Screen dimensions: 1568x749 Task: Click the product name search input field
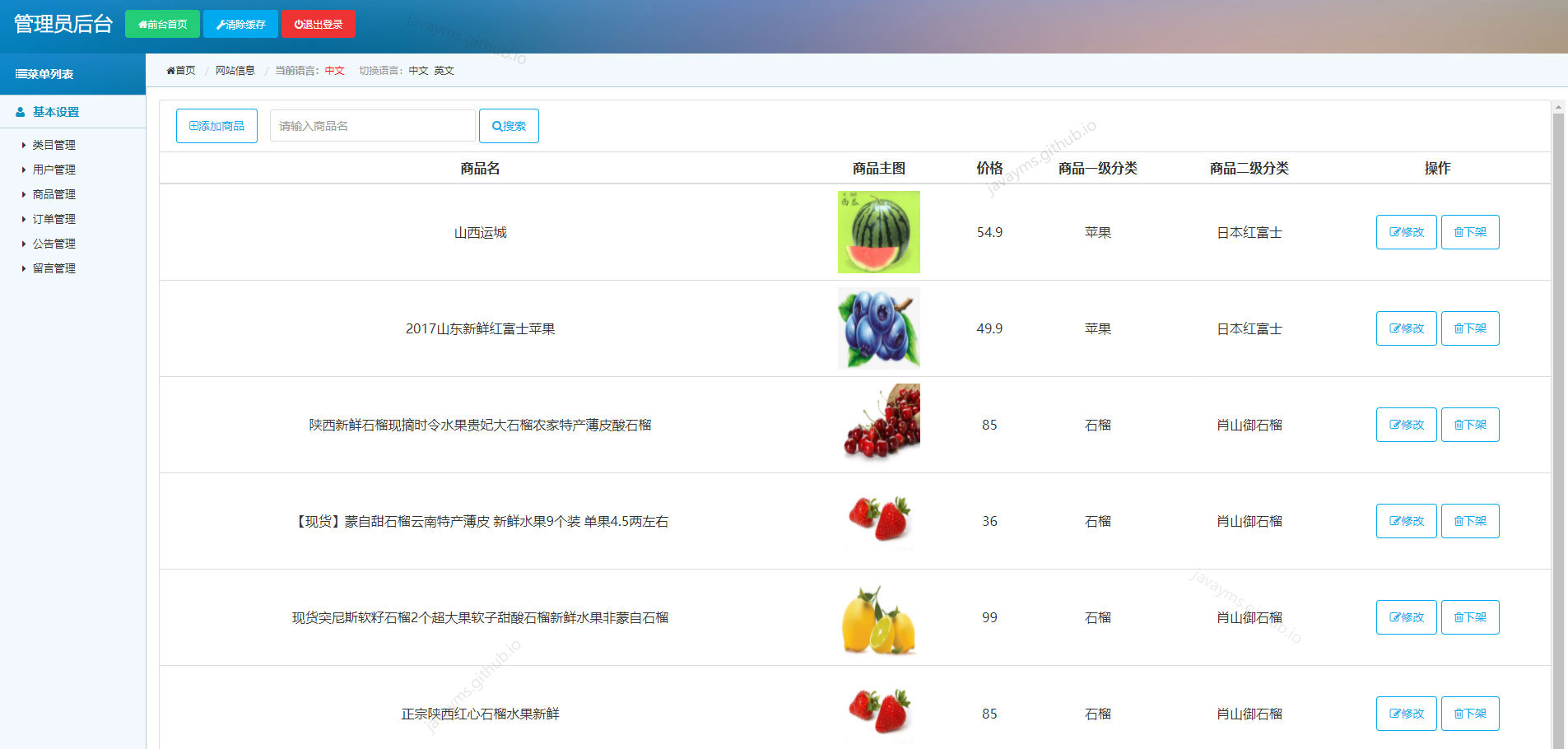372,125
